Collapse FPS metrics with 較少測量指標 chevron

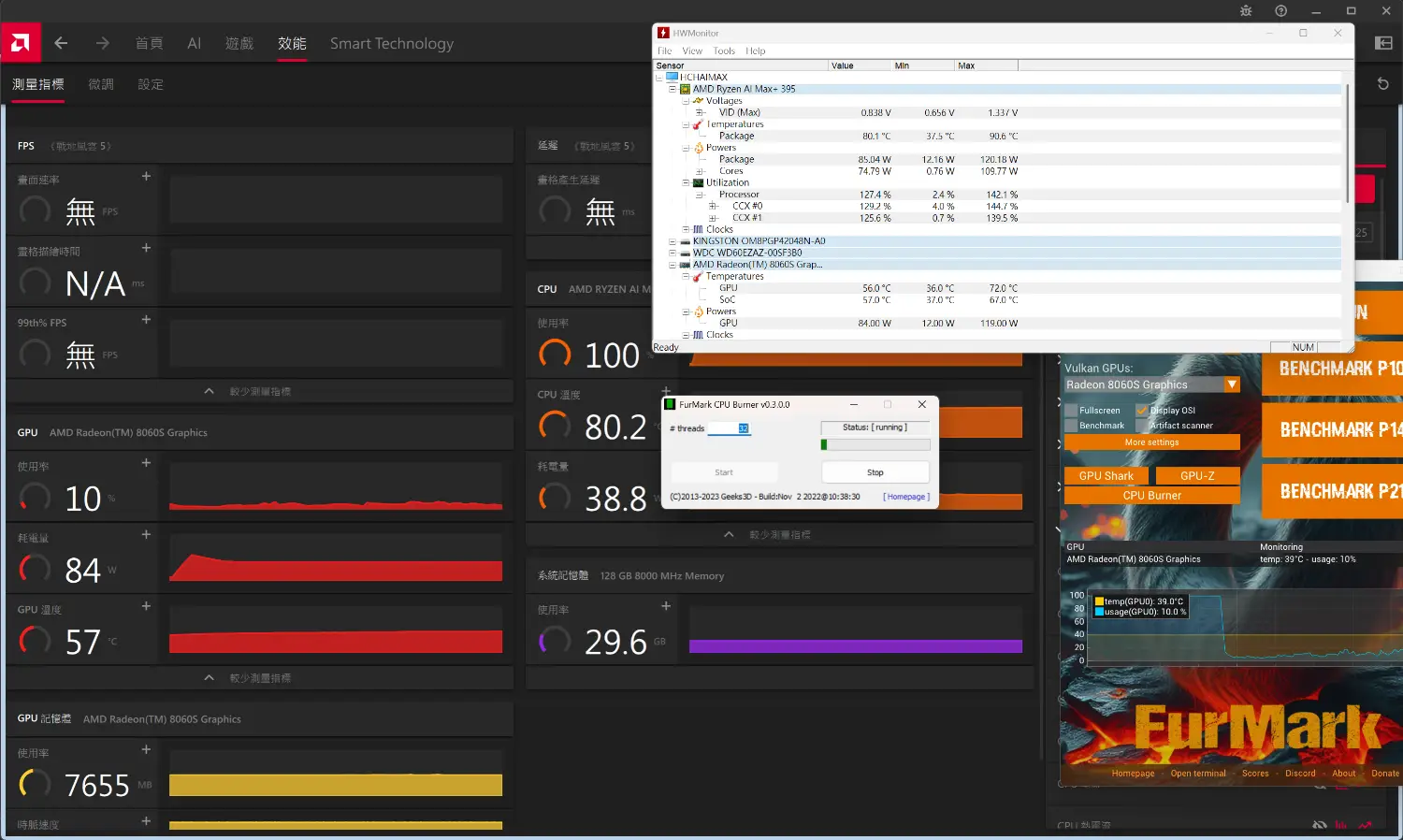(209, 391)
